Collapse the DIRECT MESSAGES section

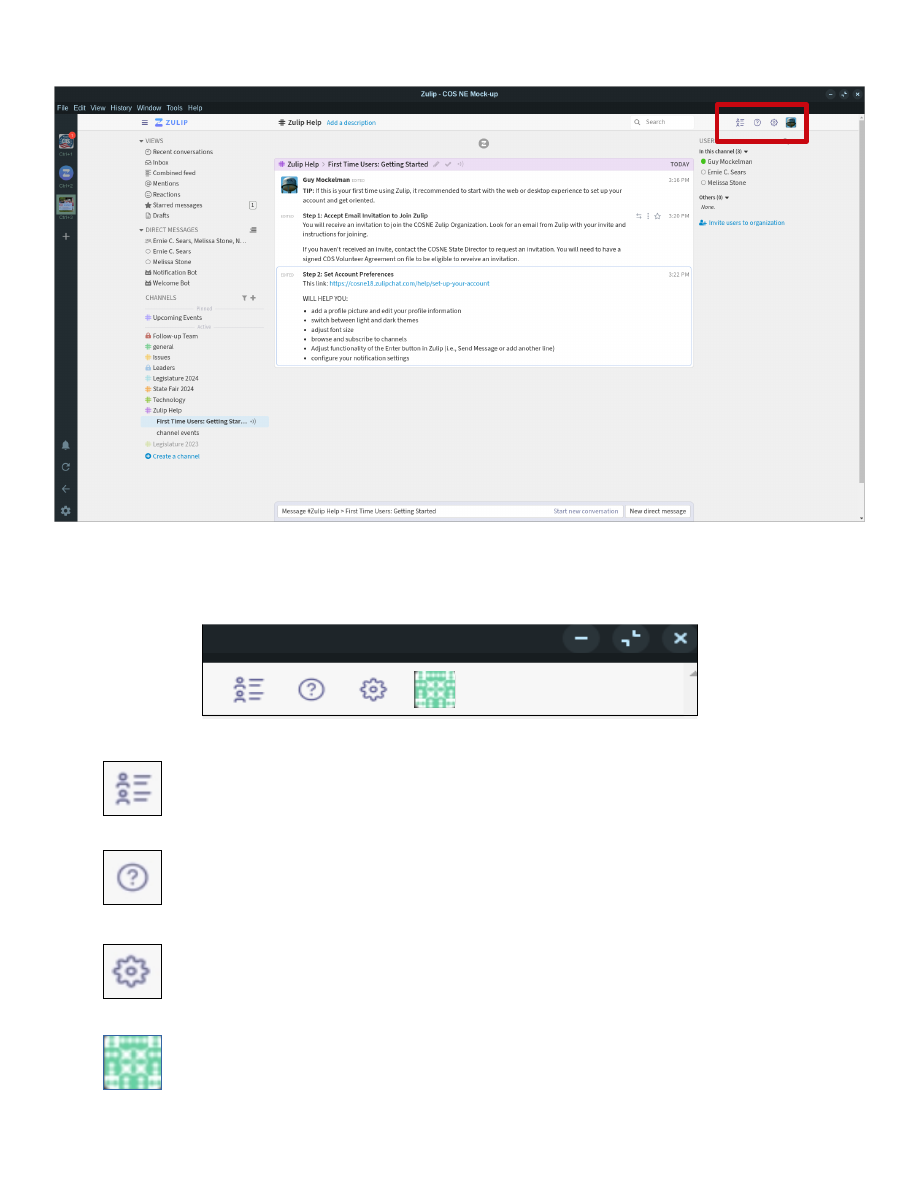[x=141, y=230]
